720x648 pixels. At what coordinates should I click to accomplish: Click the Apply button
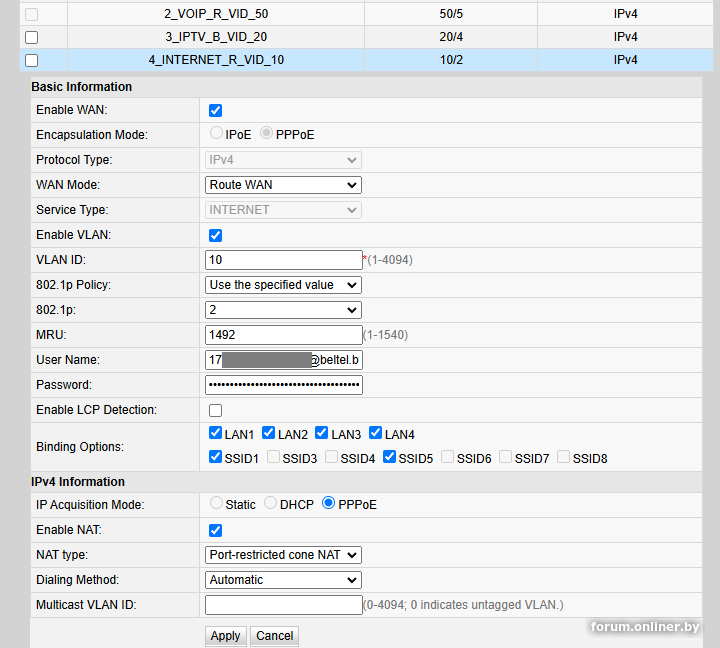pos(225,636)
